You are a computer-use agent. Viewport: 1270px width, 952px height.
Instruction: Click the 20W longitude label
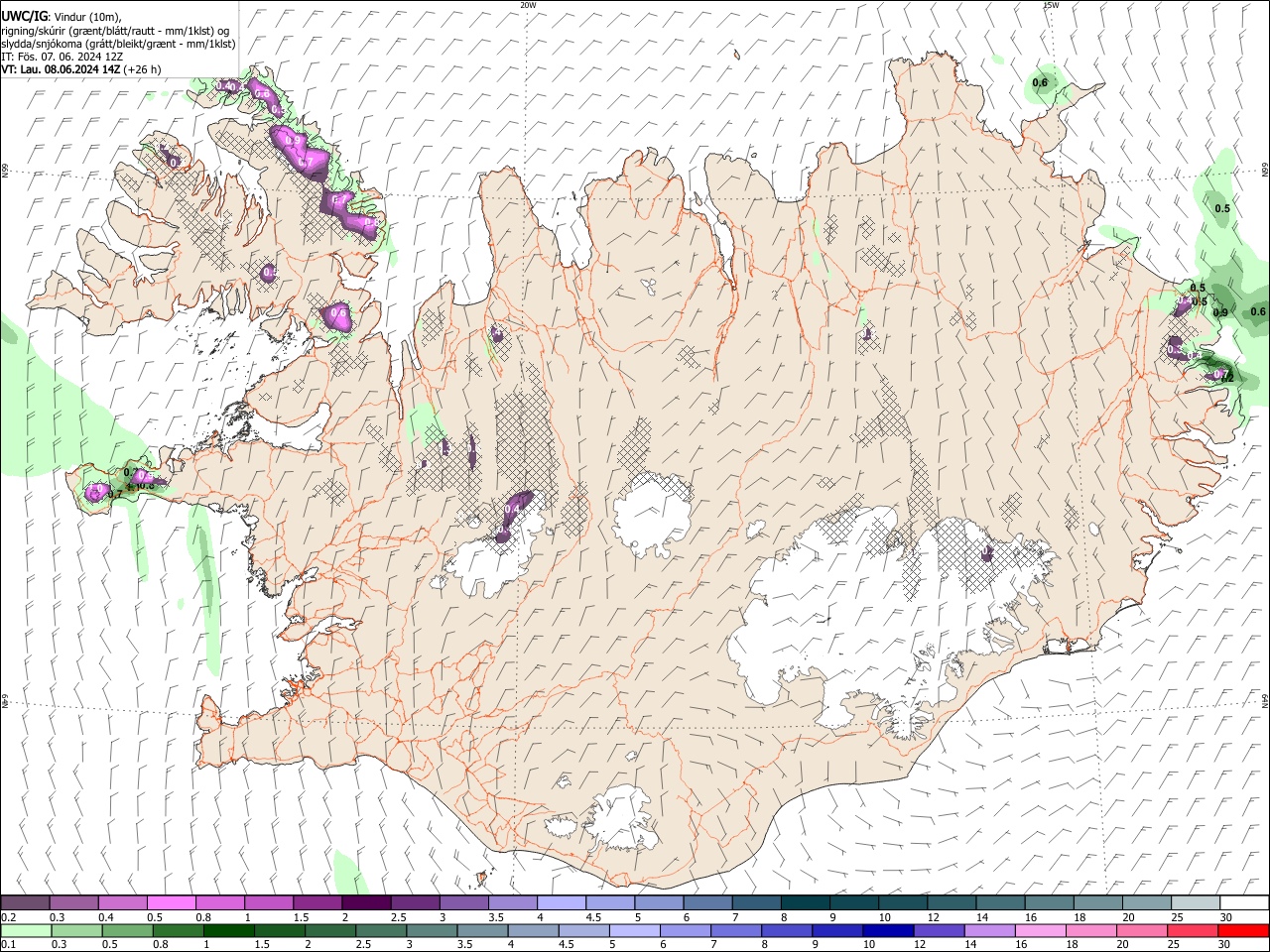coord(528,5)
